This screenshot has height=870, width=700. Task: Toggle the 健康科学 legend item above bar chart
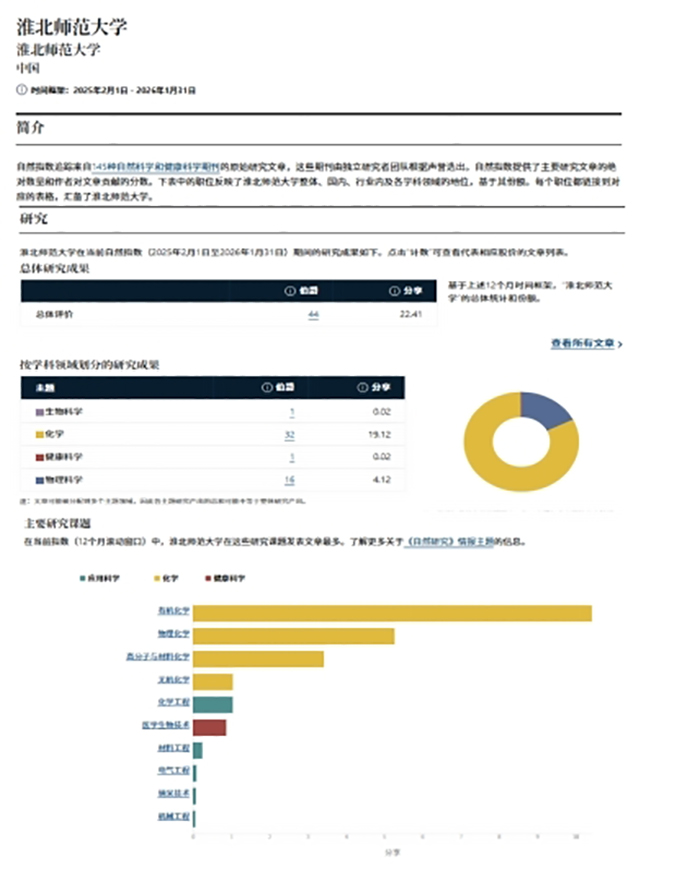click(225, 578)
